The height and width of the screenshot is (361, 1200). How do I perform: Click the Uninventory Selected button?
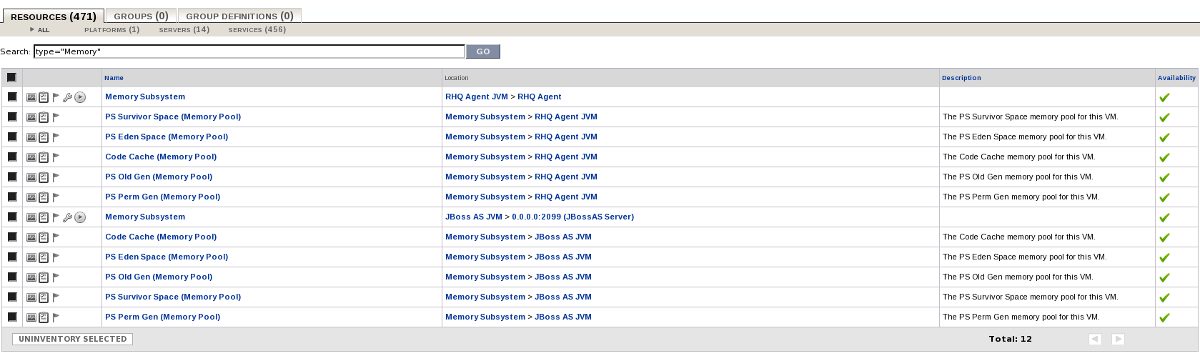tap(72, 339)
